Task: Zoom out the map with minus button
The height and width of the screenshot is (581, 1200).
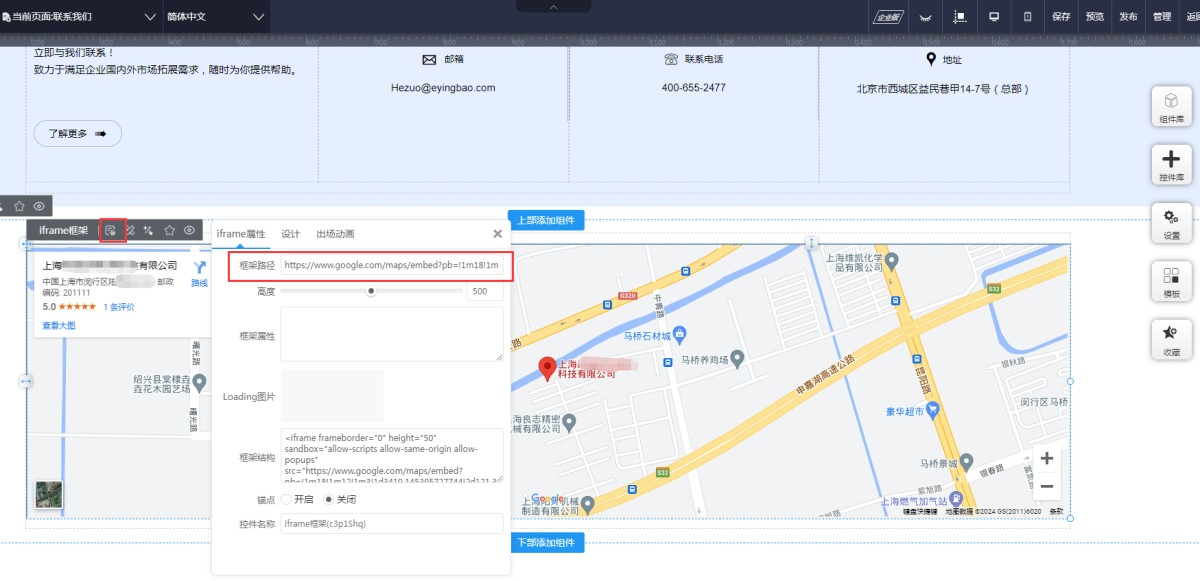Action: (1047, 486)
